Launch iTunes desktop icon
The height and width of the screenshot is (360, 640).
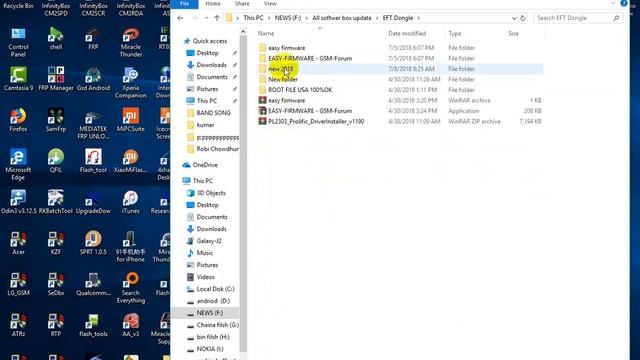[131, 202]
